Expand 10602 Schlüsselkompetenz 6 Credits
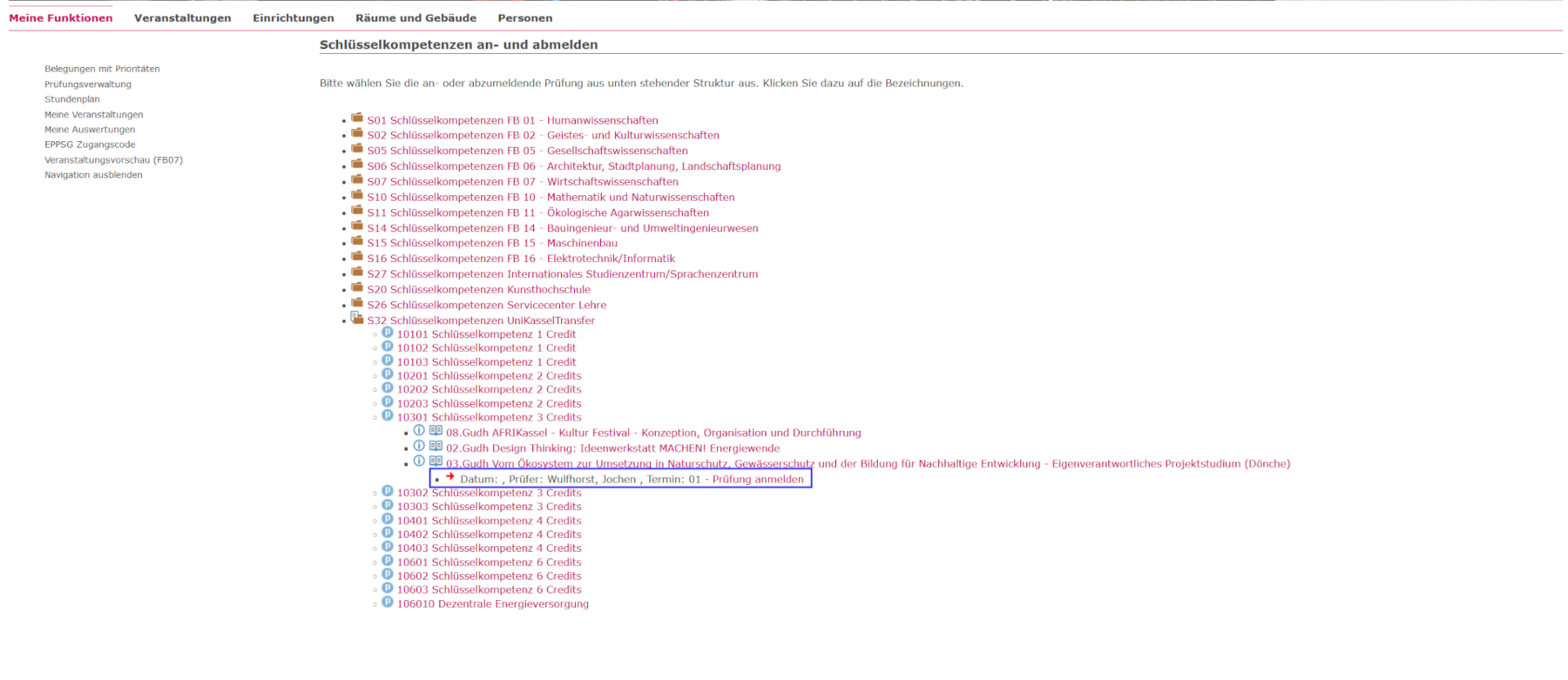The width and height of the screenshot is (1568, 680). tap(489, 576)
